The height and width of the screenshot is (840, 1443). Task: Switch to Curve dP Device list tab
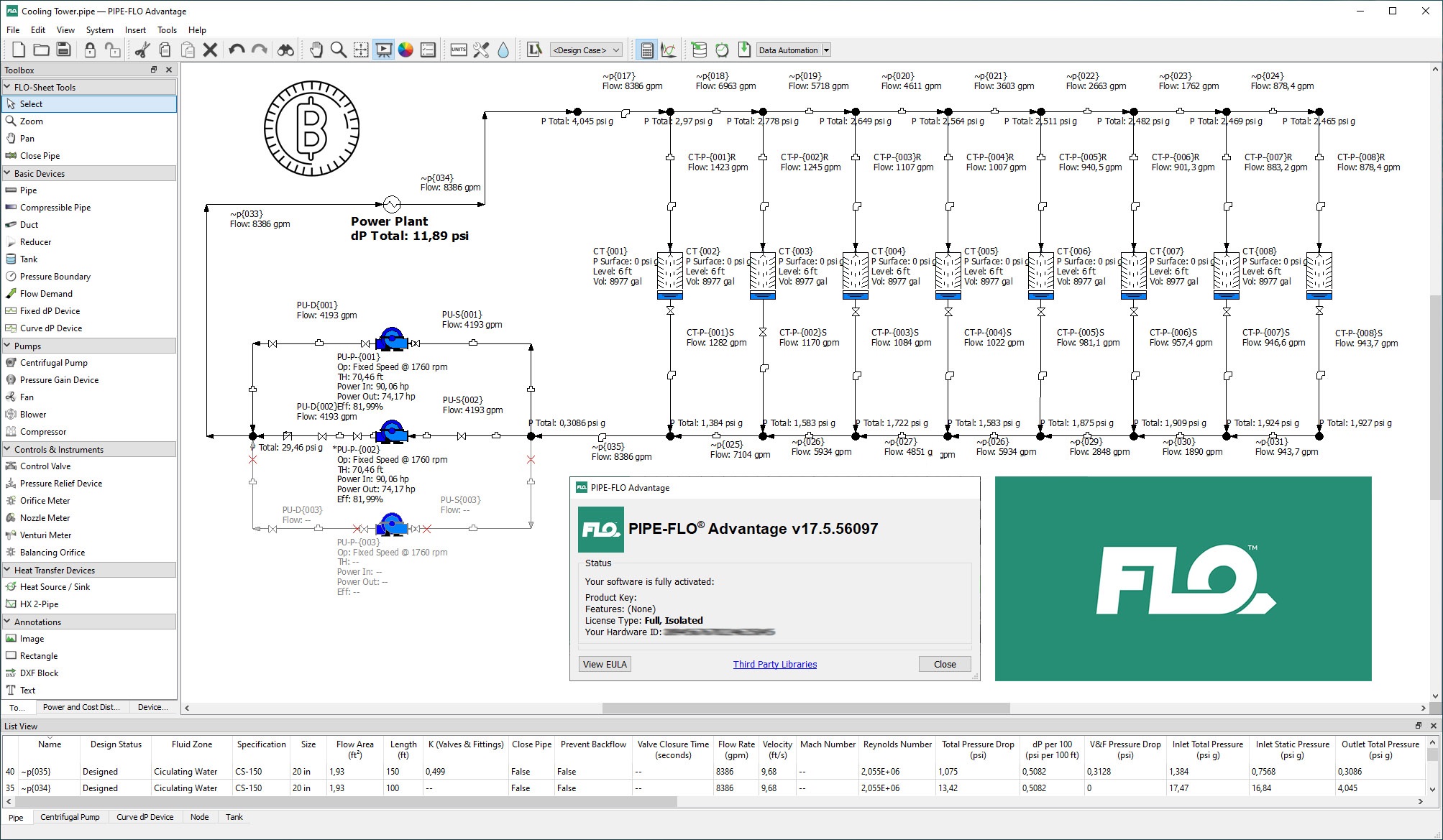(x=145, y=817)
